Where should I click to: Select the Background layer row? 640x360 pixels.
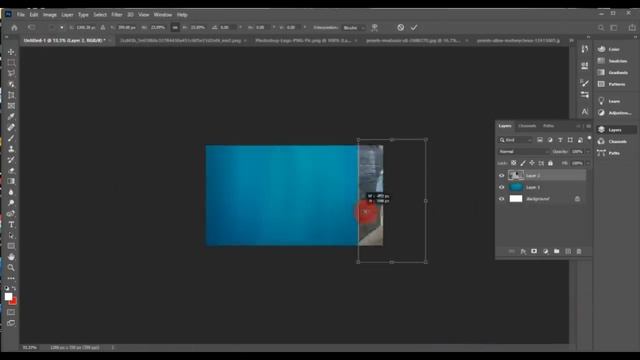541,199
